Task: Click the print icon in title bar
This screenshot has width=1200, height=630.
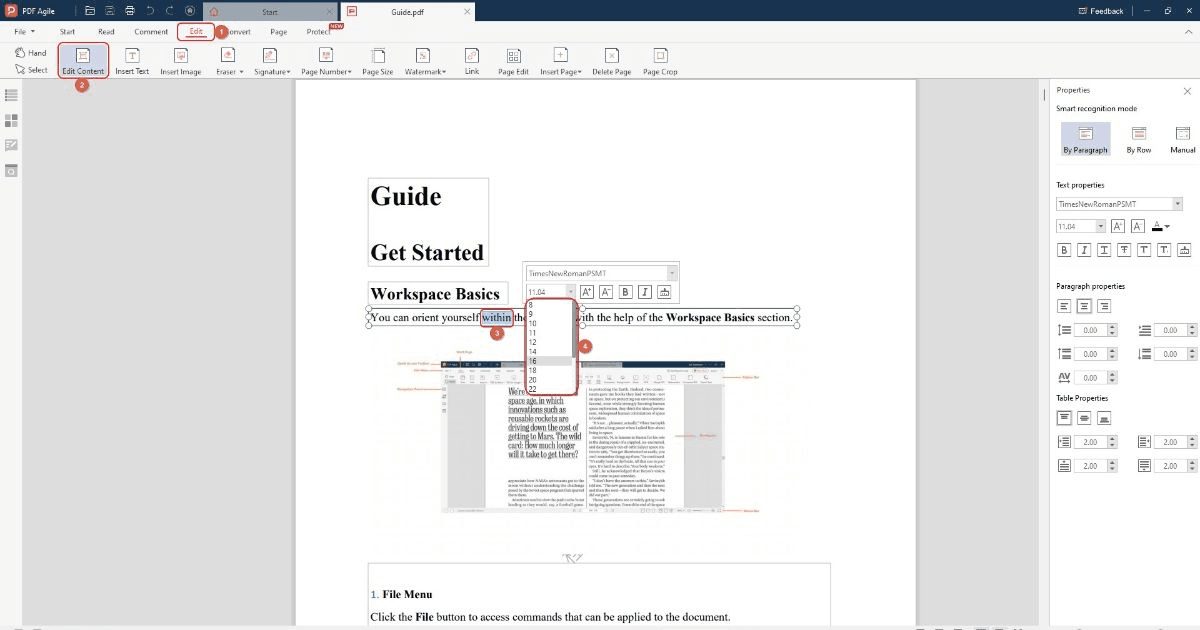Action: [129, 11]
